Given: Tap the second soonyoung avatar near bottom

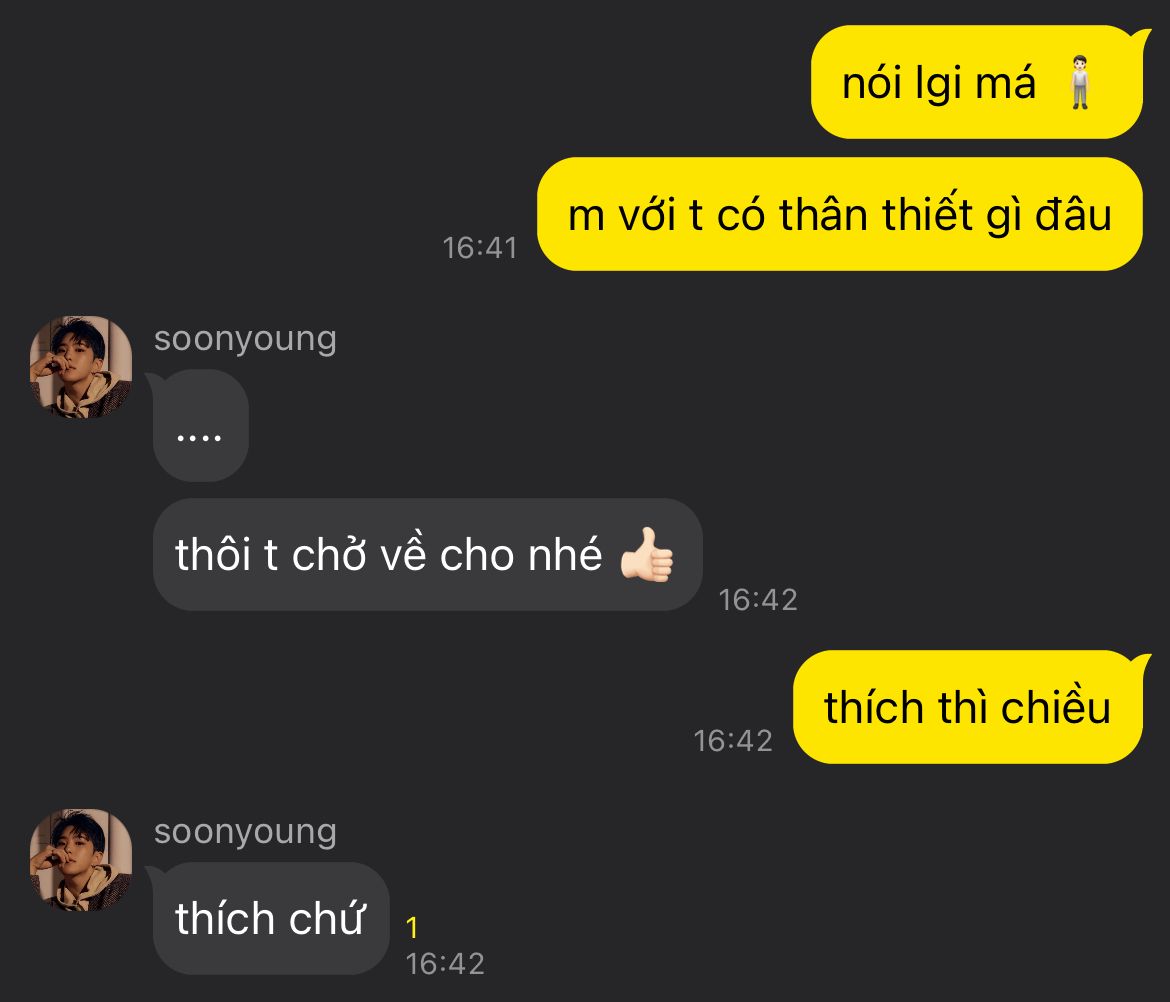Looking at the screenshot, I should coord(81,859).
